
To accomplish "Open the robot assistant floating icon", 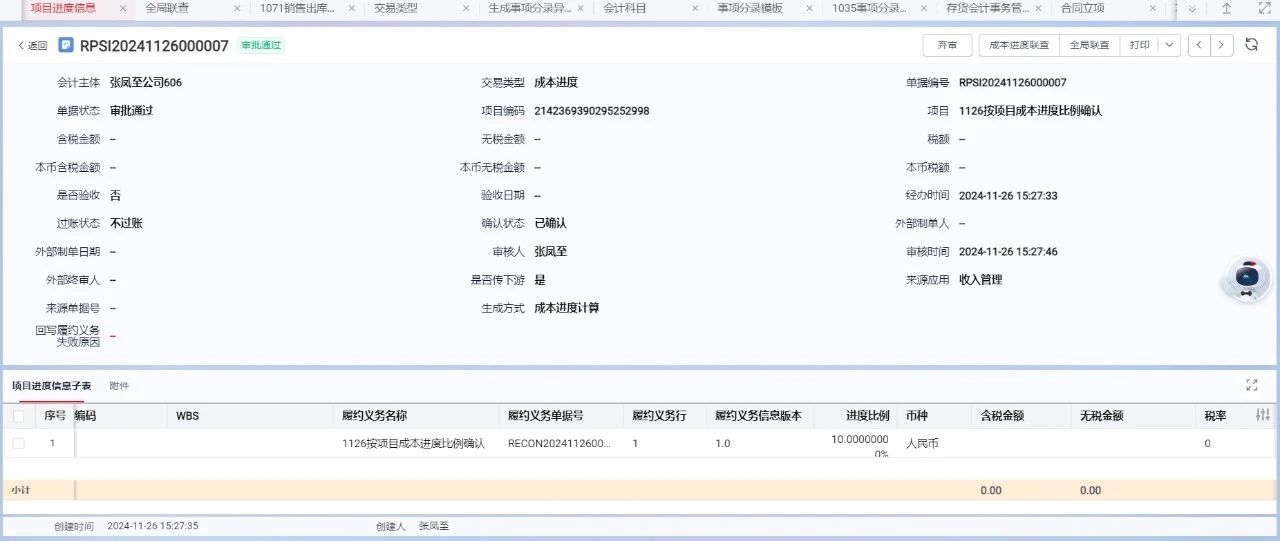I will (1246, 279).
